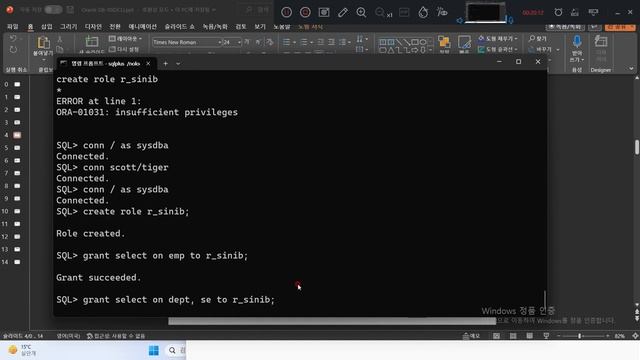Expand the shapes gallery

[431, 51]
